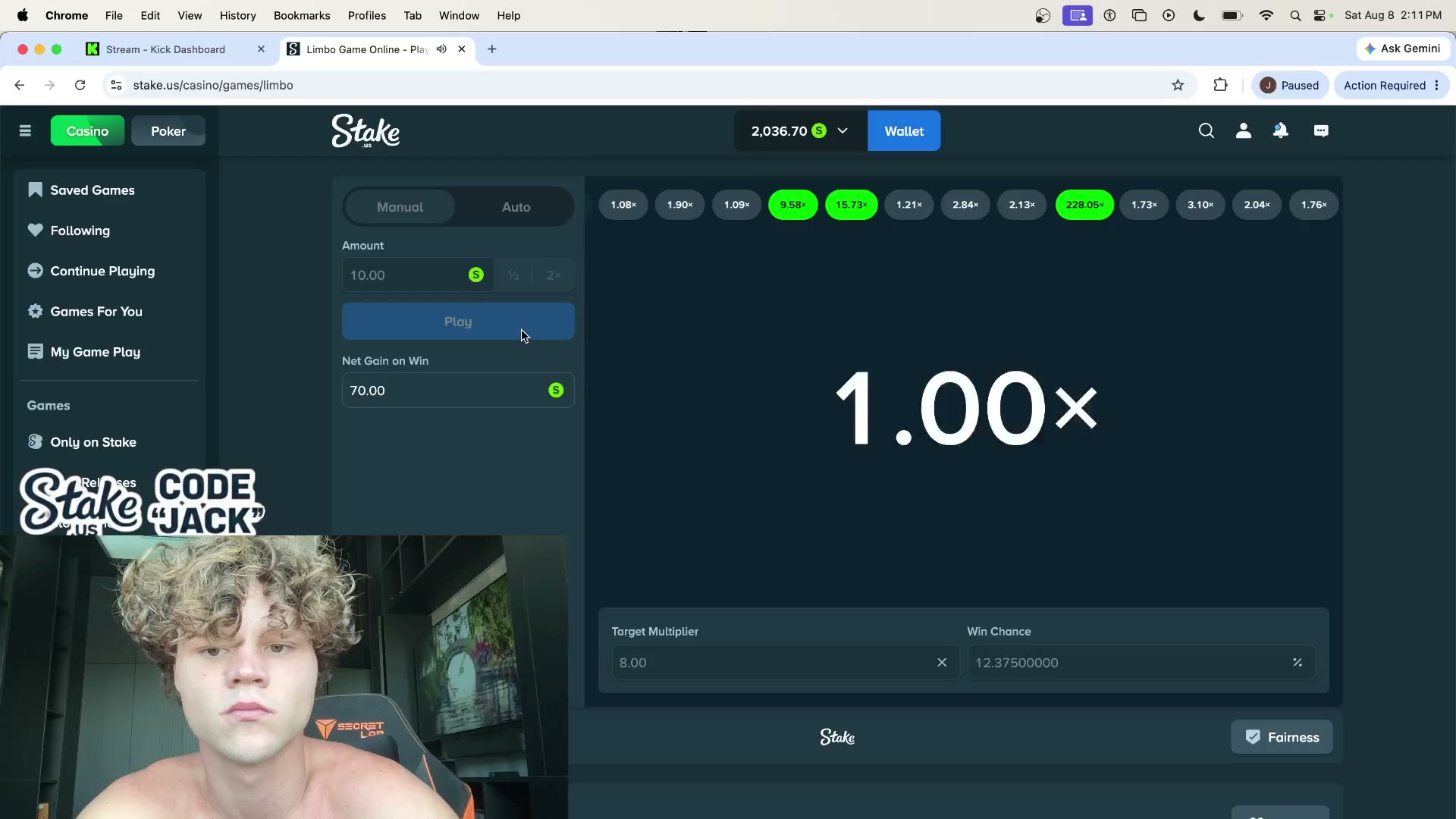1456x819 pixels.
Task: Open macOS Control Center
Action: (1321, 15)
